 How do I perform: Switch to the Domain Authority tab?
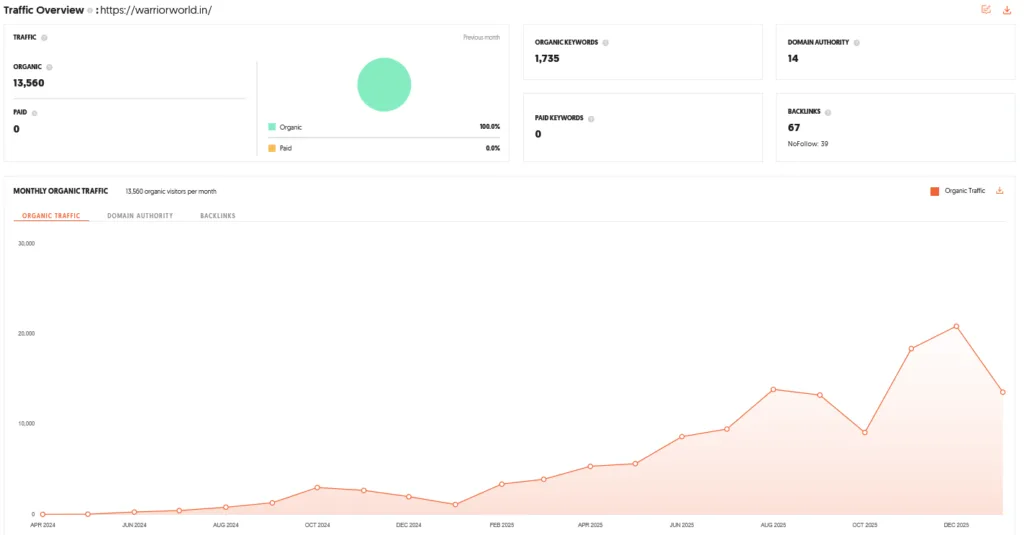(x=140, y=216)
